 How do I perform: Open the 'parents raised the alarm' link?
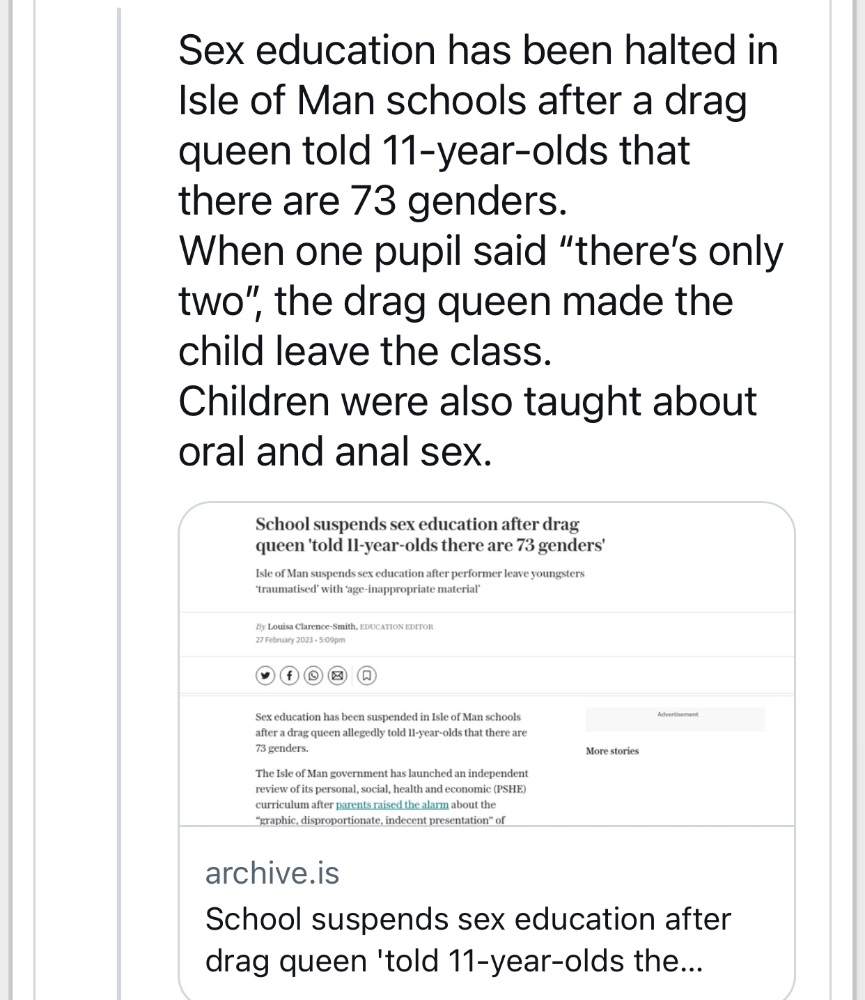coord(392,805)
